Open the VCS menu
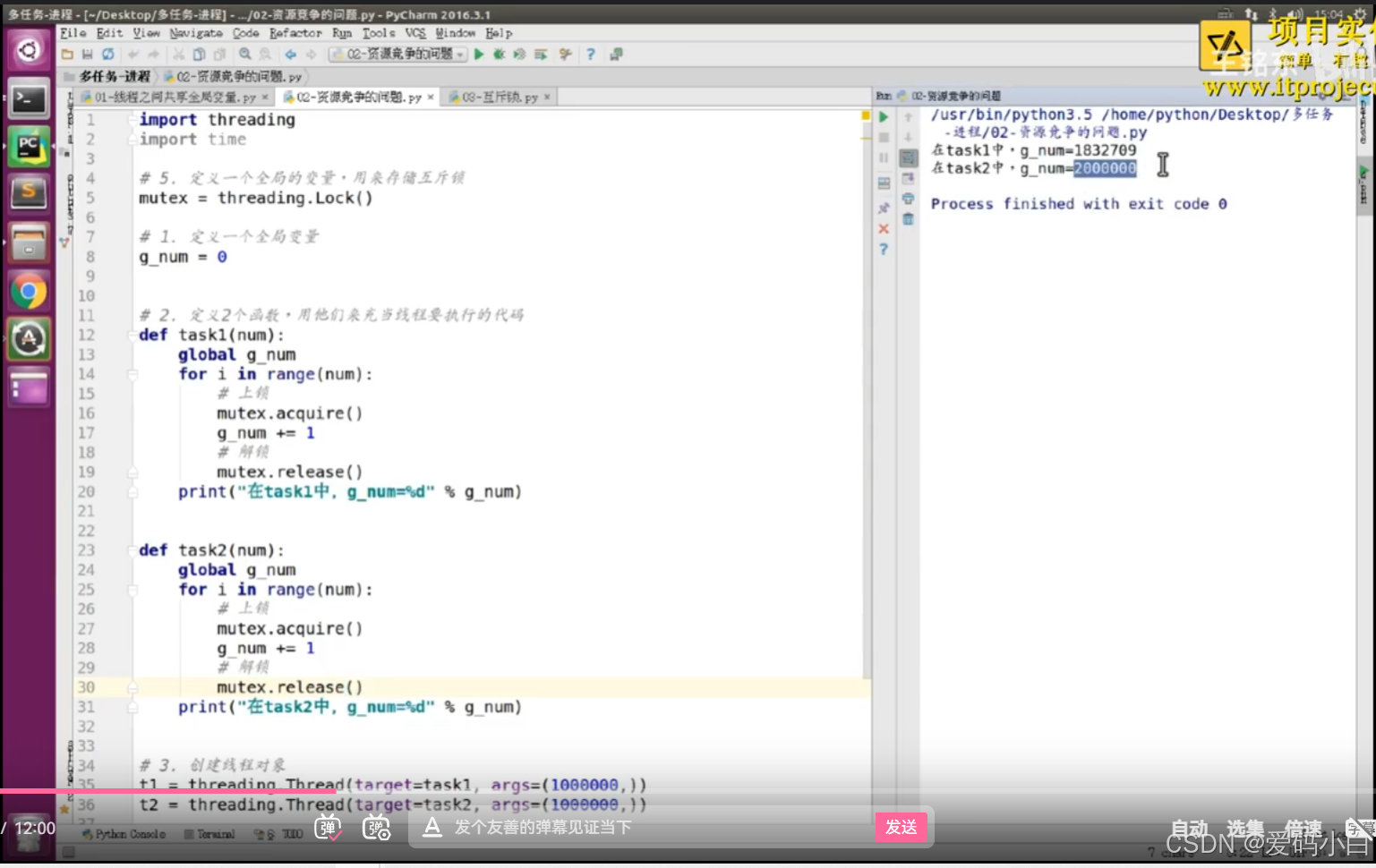Image resolution: width=1376 pixels, height=868 pixels. (x=415, y=33)
